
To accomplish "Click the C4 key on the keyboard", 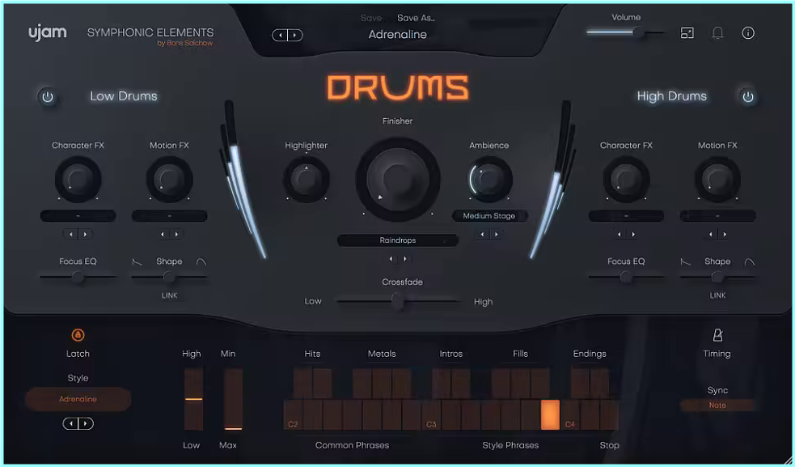I will pos(570,415).
